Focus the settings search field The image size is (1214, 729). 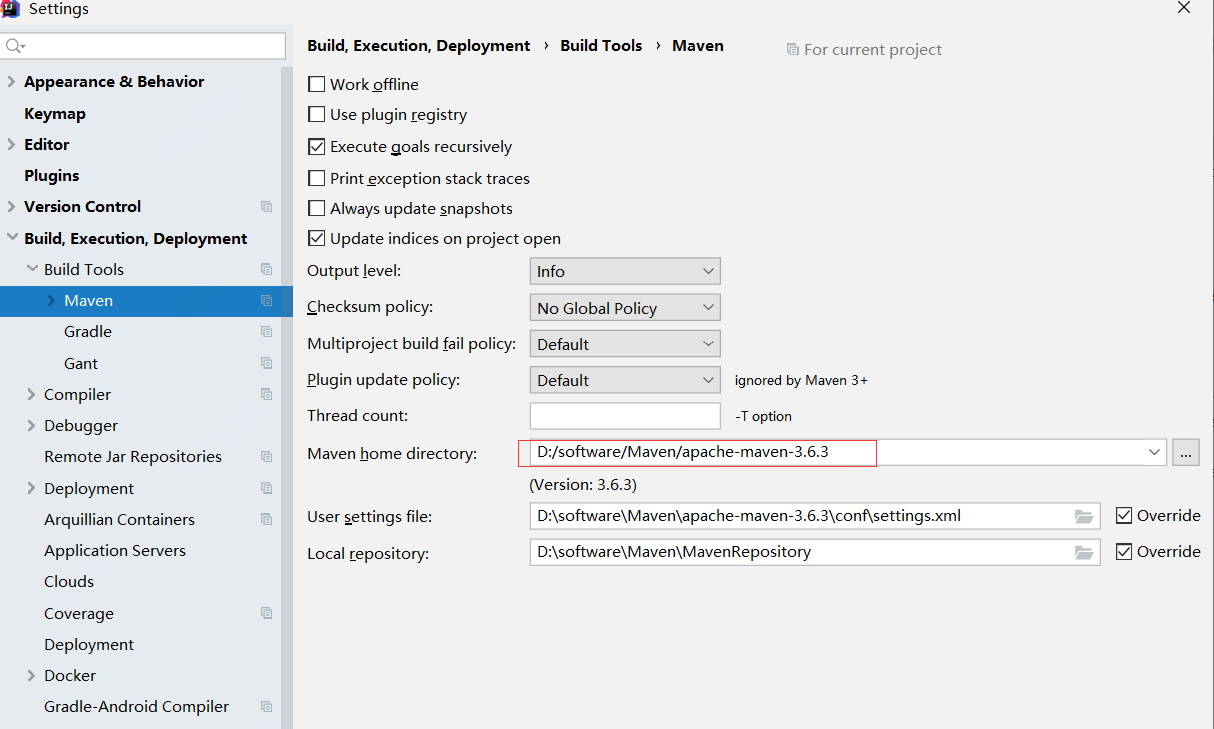(x=143, y=46)
